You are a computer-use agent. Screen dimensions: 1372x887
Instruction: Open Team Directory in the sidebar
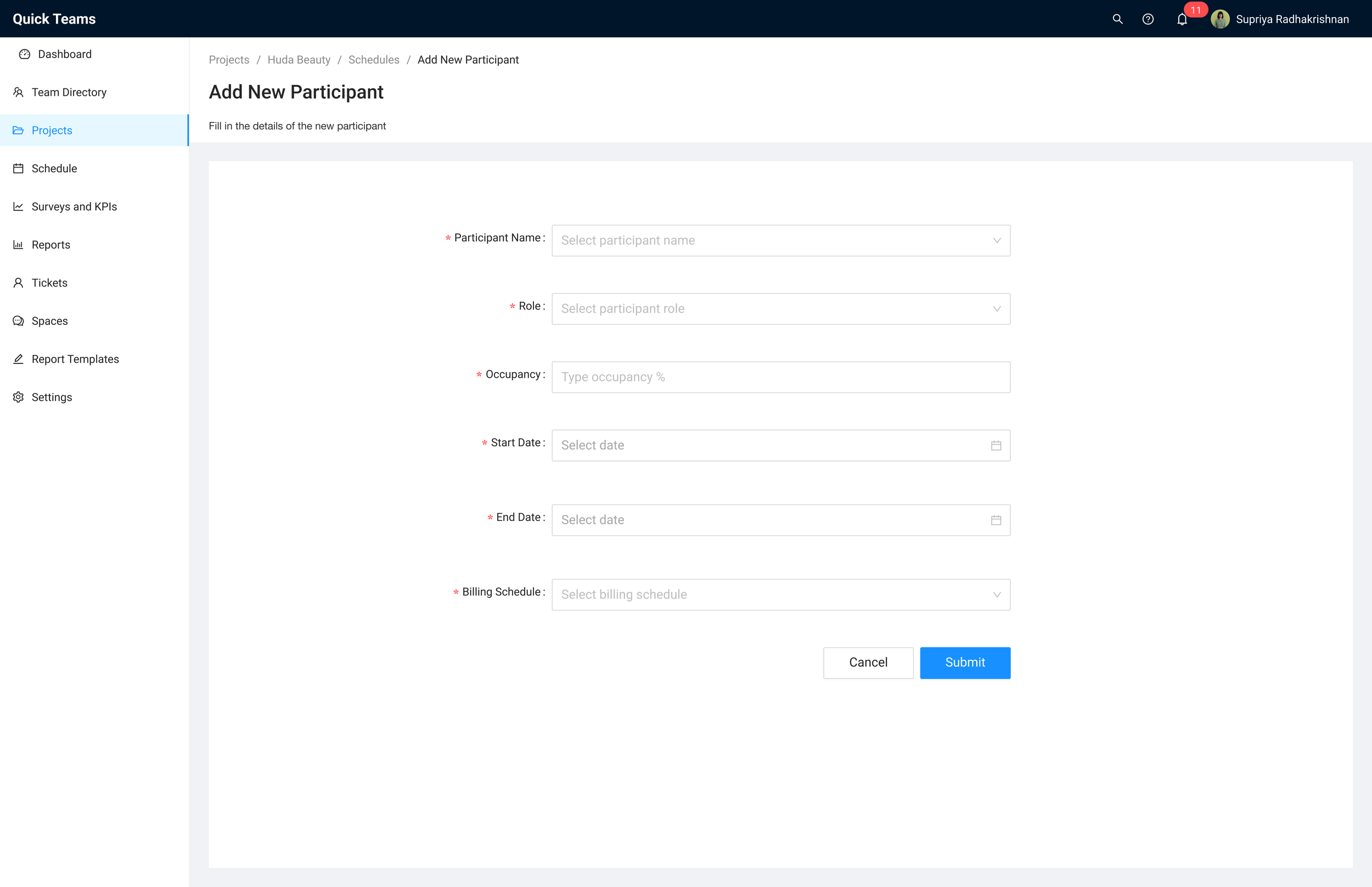tap(69, 92)
